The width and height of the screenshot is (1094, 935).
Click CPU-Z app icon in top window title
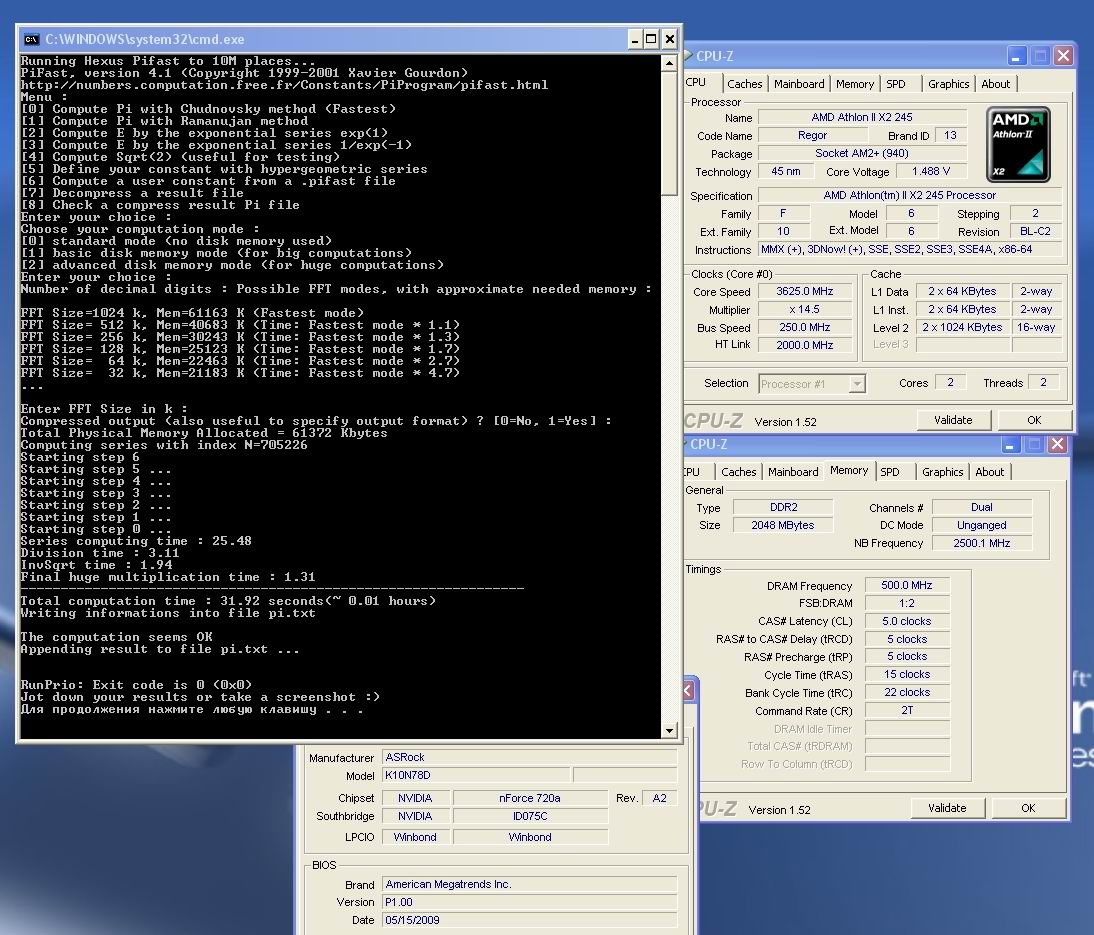pos(689,56)
